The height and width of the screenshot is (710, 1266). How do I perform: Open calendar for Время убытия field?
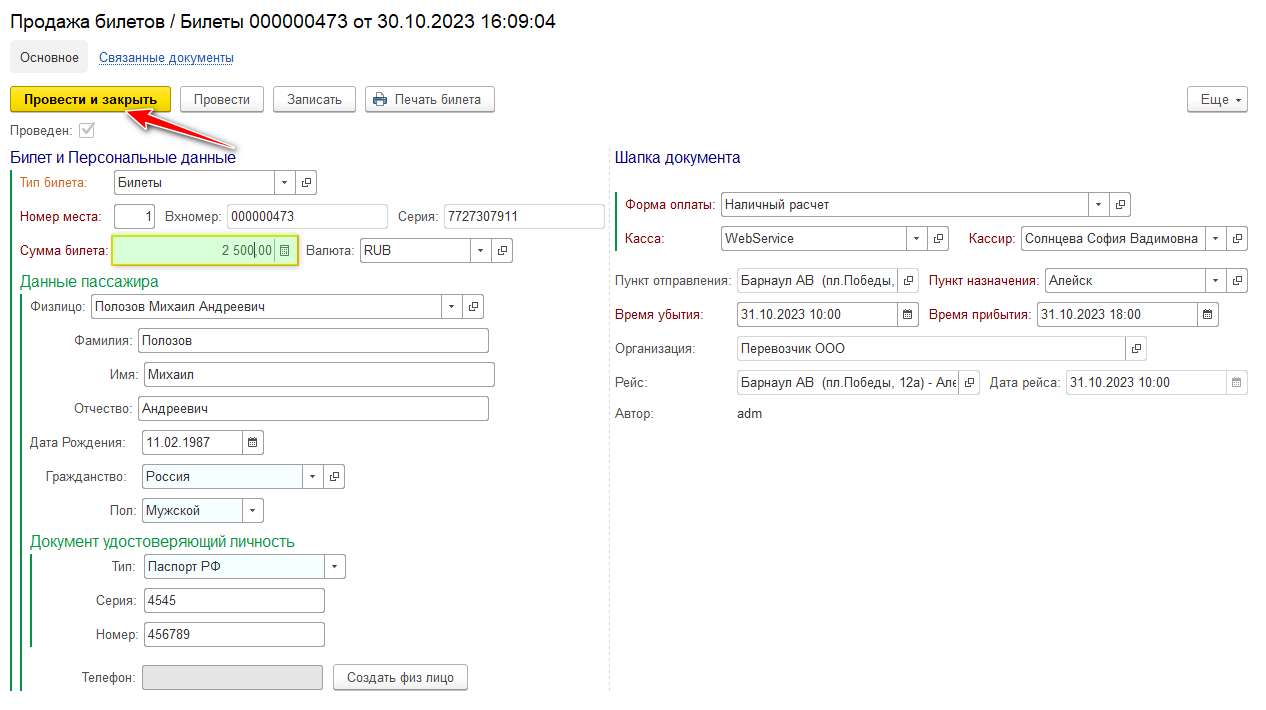(x=908, y=314)
